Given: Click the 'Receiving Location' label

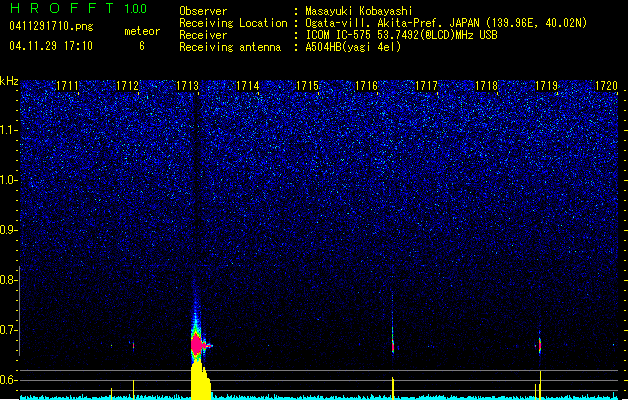Looking at the screenshot, I should (233, 23).
